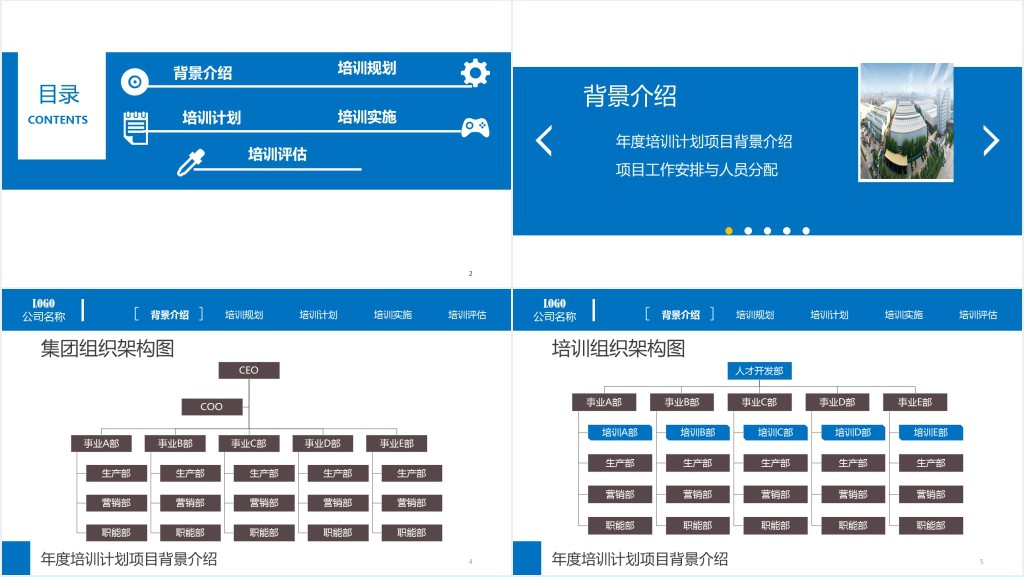Click the CEO box in the org chart
1024x577 pixels.
(249, 370)
